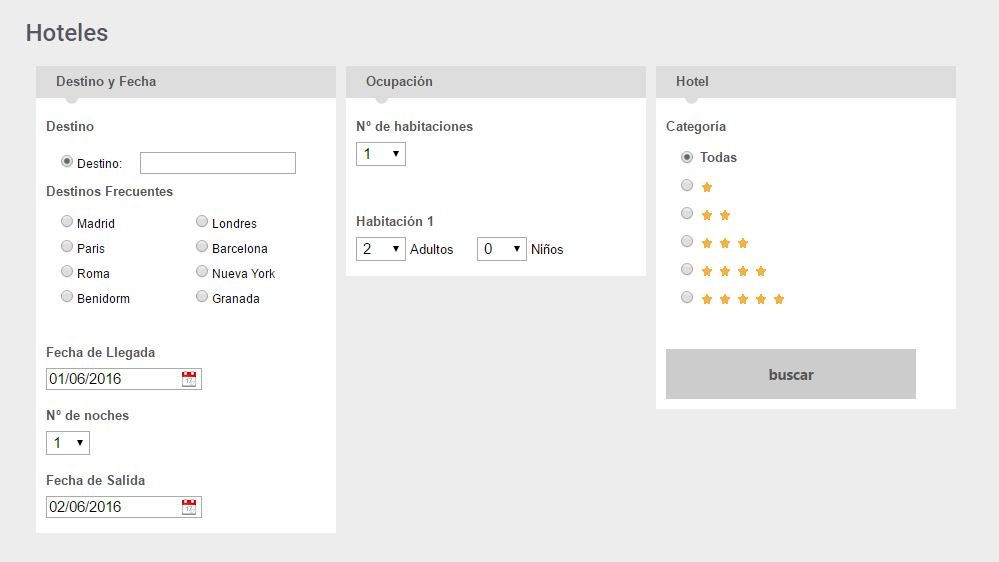Select the three-star category option
This screenshot has height=562, width=999.
(687, 241)
